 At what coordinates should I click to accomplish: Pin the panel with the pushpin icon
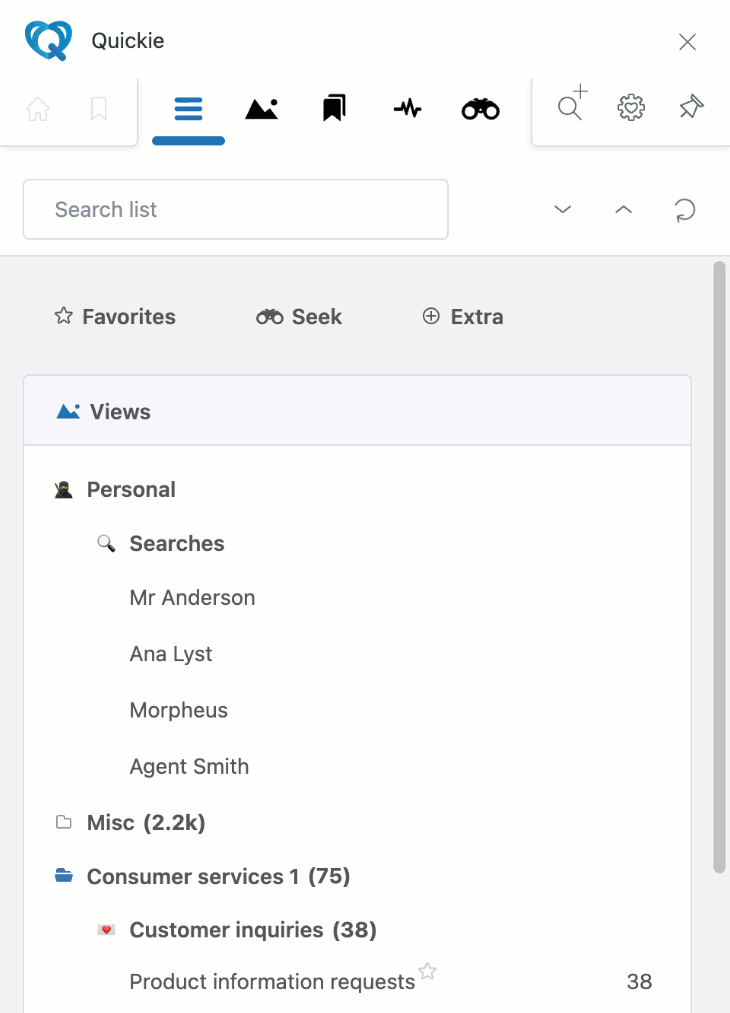tap(691, 107)
